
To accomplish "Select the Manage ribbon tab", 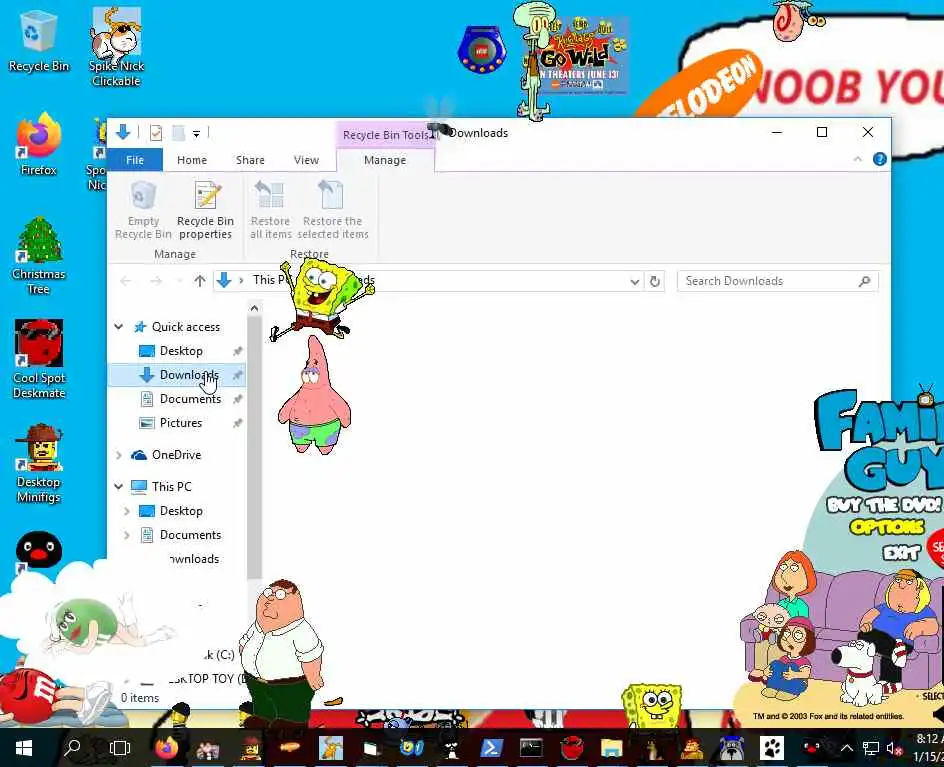I will [385, 160].
